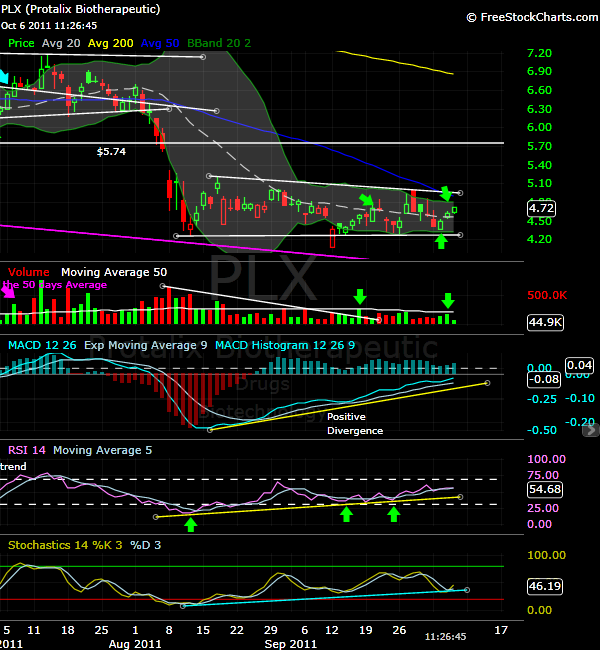Click the date axis label 15
The height and width of the screenshot is (650, 600).
(x=203, y=631)
